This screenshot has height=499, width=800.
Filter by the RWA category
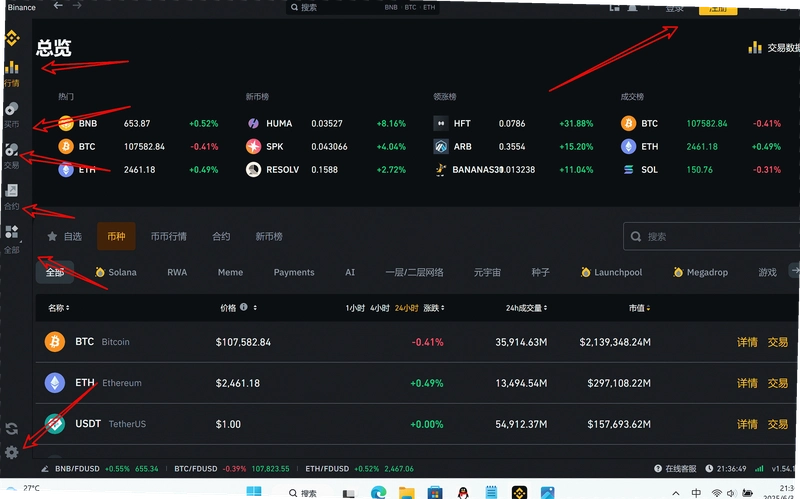click(x=177, y=272)
